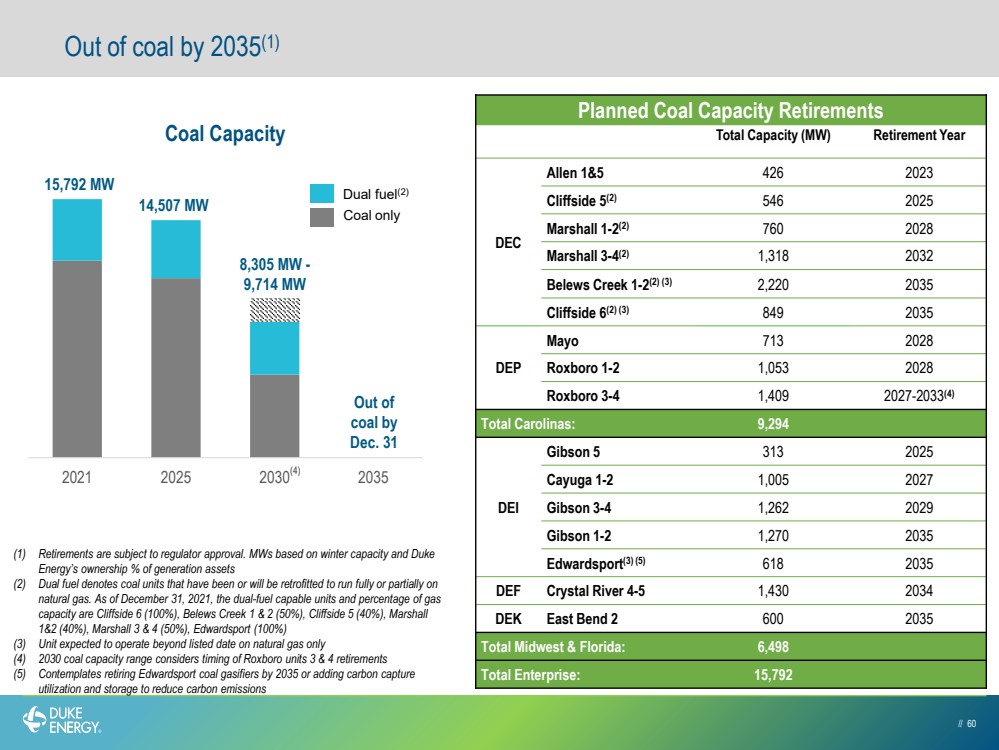Click the Coal Capacity chart title

(x=225, y=134)
